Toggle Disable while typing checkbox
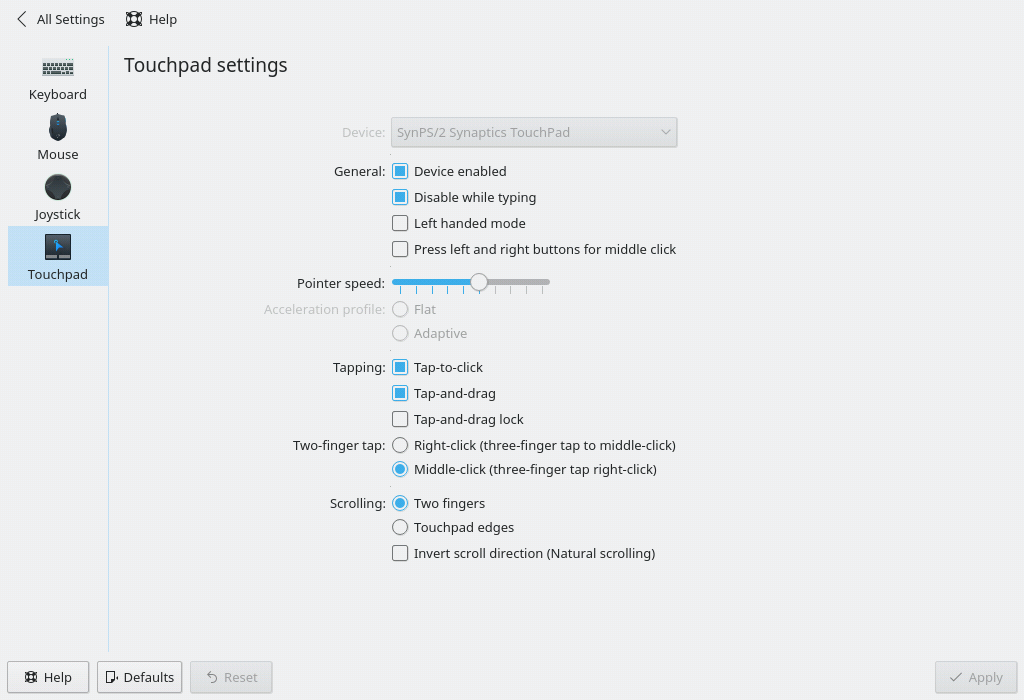 click(x=400, y=197)
